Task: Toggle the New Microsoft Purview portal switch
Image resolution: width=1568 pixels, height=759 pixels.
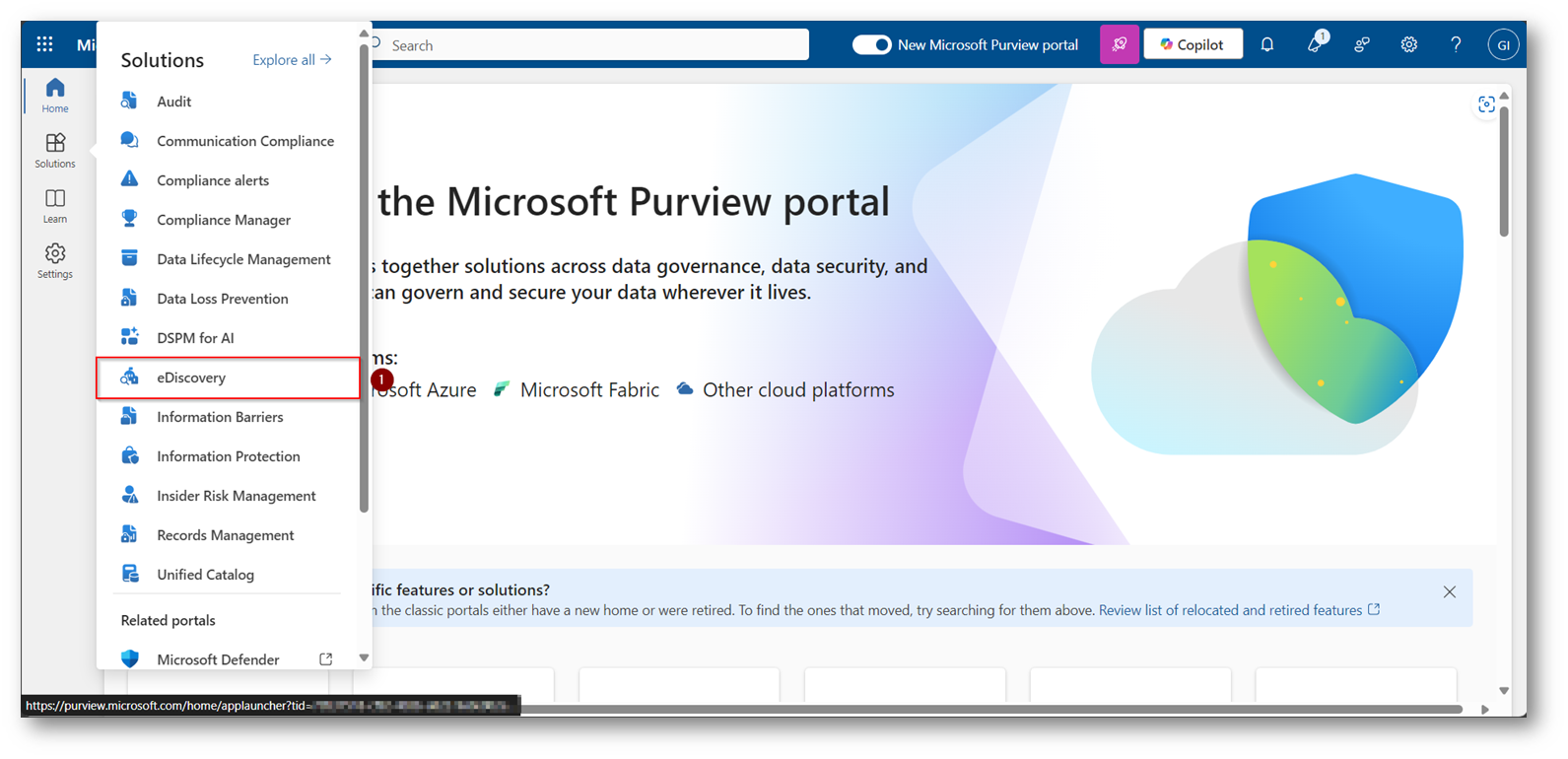Action: pos(872,44)
